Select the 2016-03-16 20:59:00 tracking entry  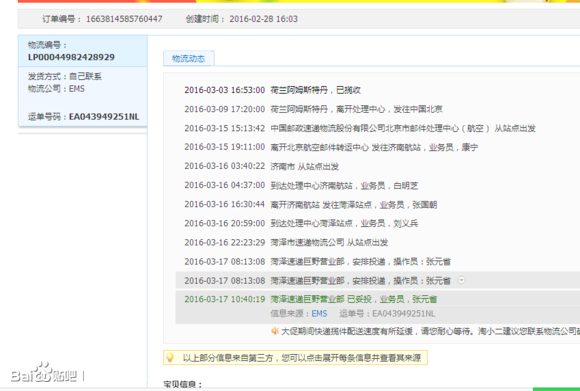click(x=301, y=223)
